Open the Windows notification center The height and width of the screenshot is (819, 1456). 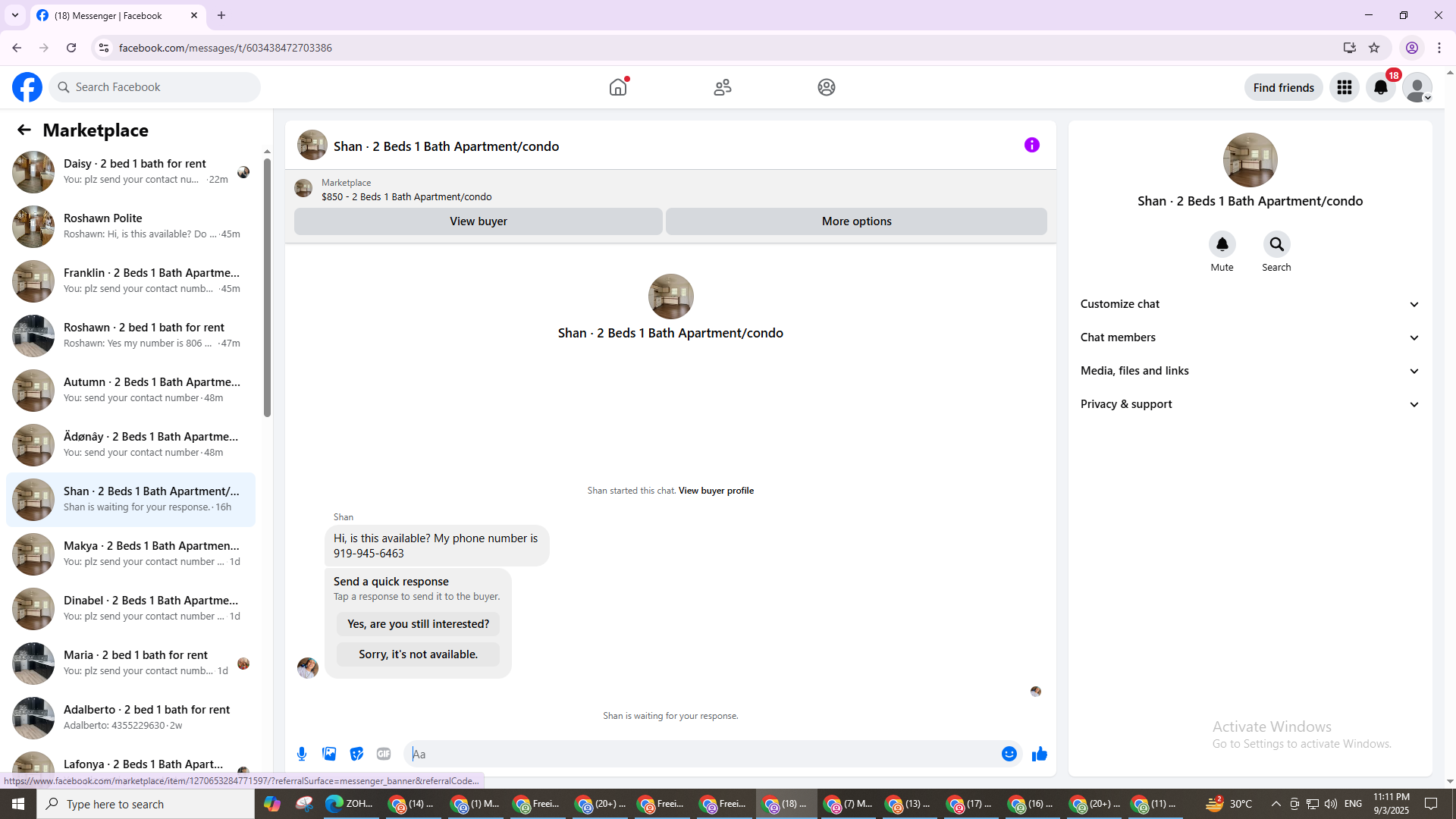[1431, 804]
